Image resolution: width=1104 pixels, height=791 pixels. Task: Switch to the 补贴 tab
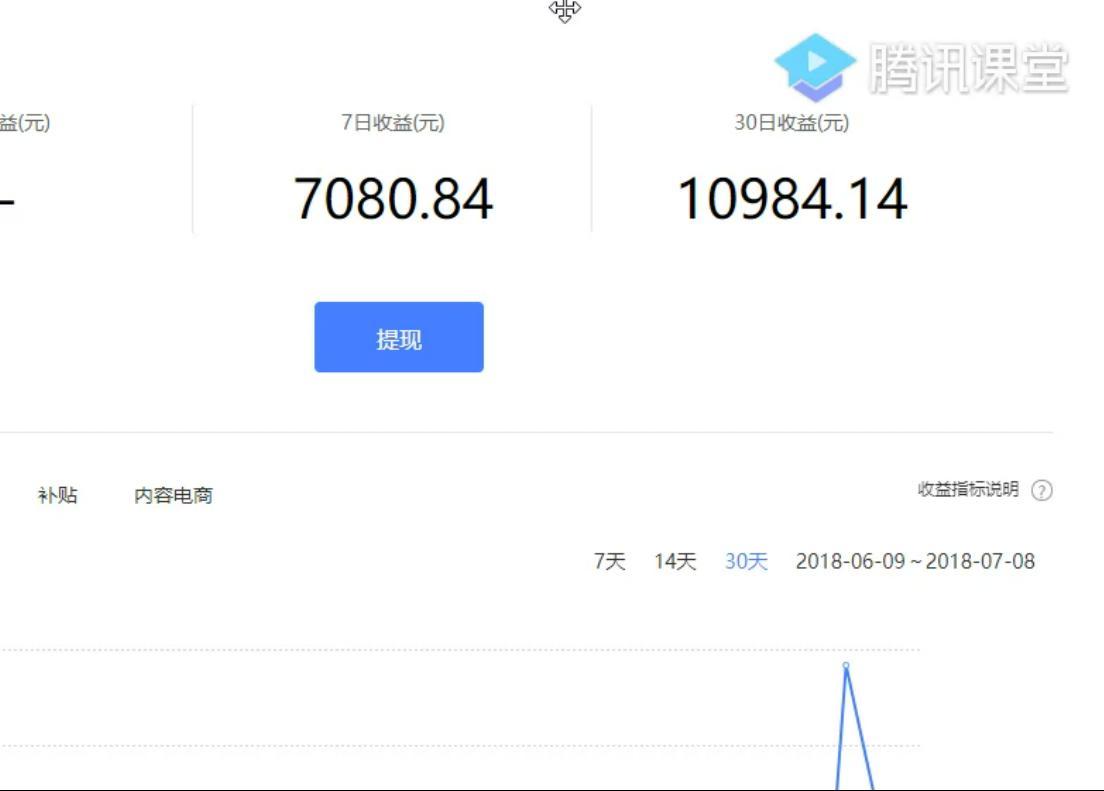[55, 494]
